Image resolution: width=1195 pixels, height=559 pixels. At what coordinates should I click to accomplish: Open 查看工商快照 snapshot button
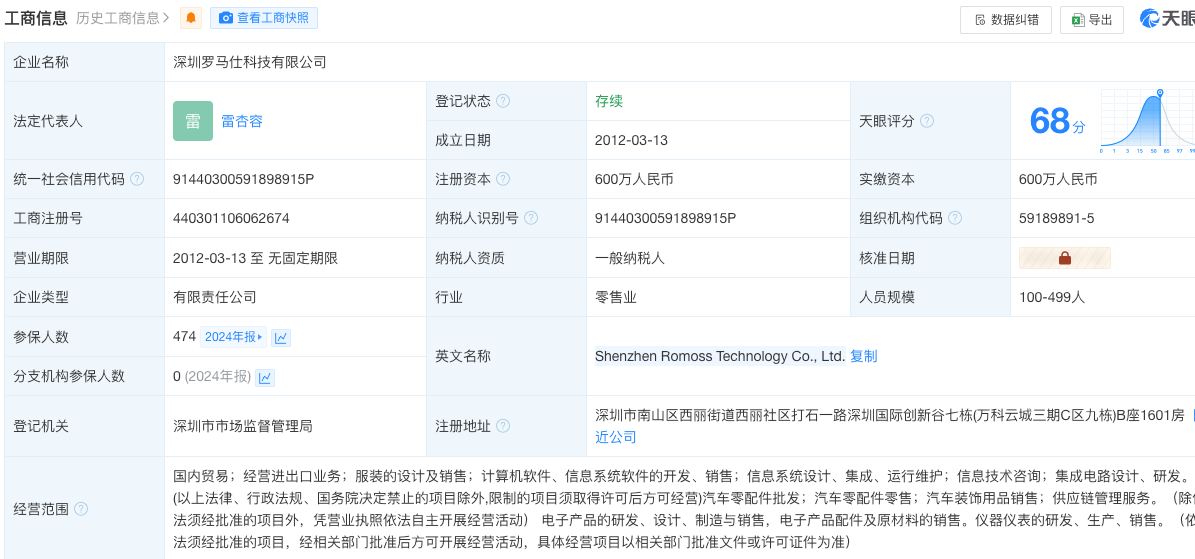tap(264, 18)
